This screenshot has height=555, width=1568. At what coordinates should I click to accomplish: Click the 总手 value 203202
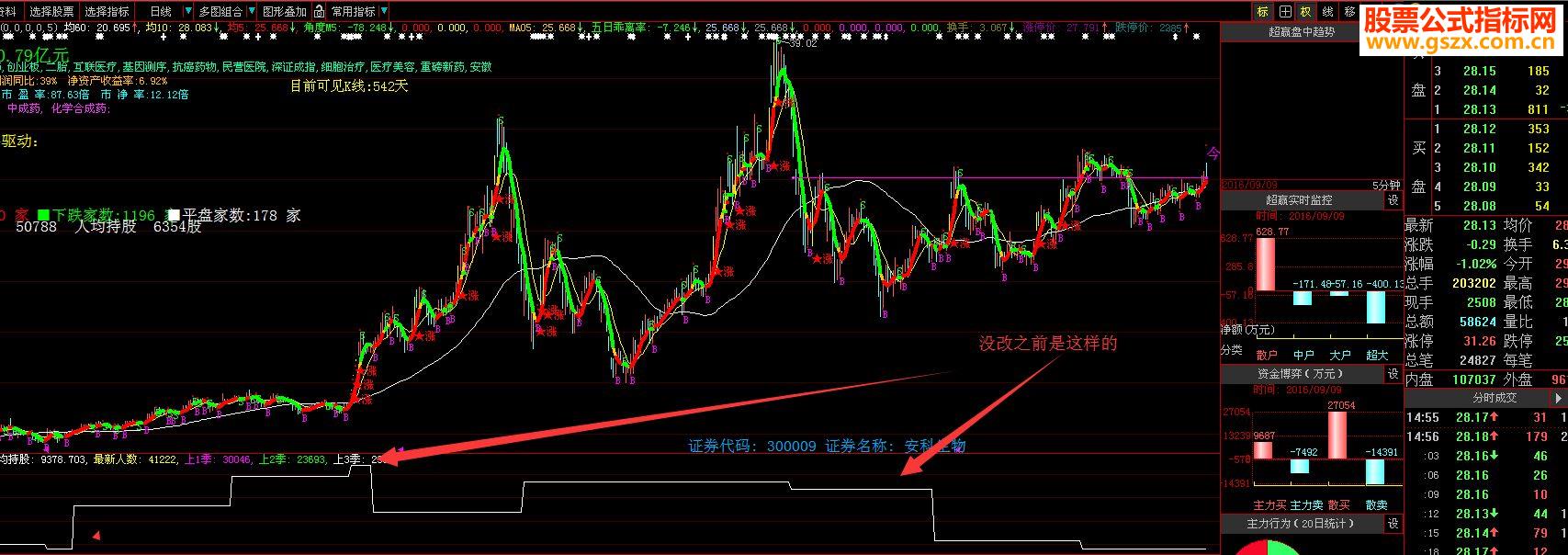click(1473, 283)
